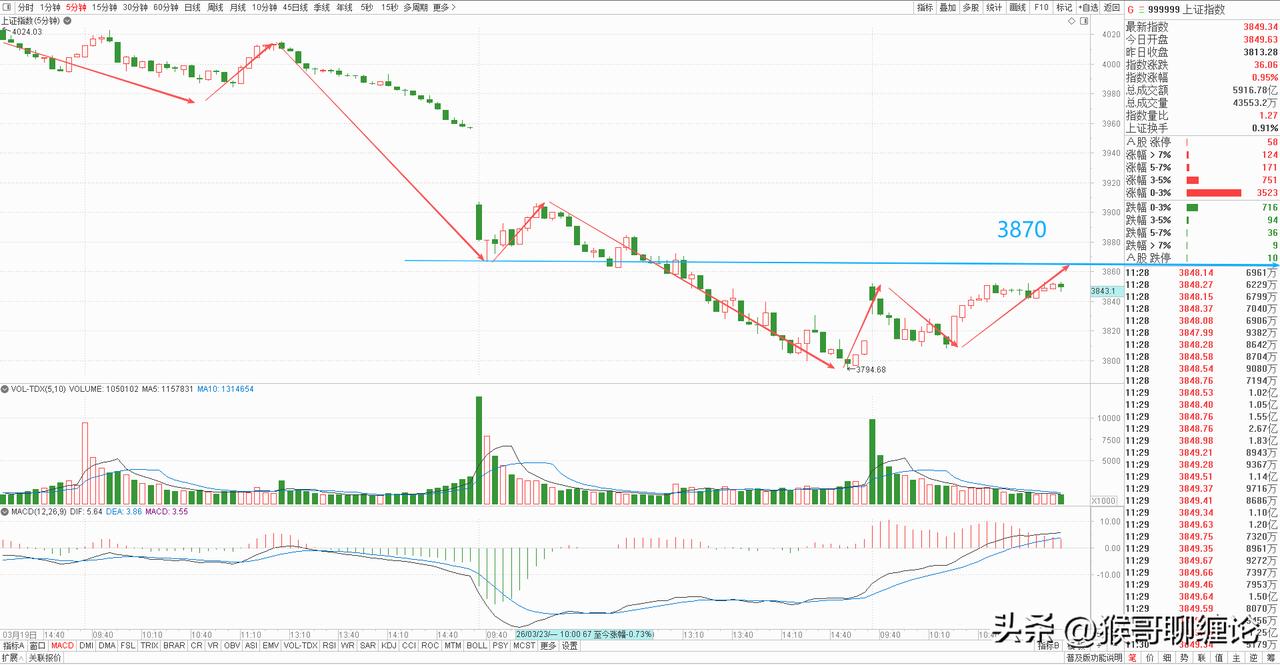Click the 指标A tab at bottom left
Viewport: 1280px width, 665px height.
click(13, 645)
